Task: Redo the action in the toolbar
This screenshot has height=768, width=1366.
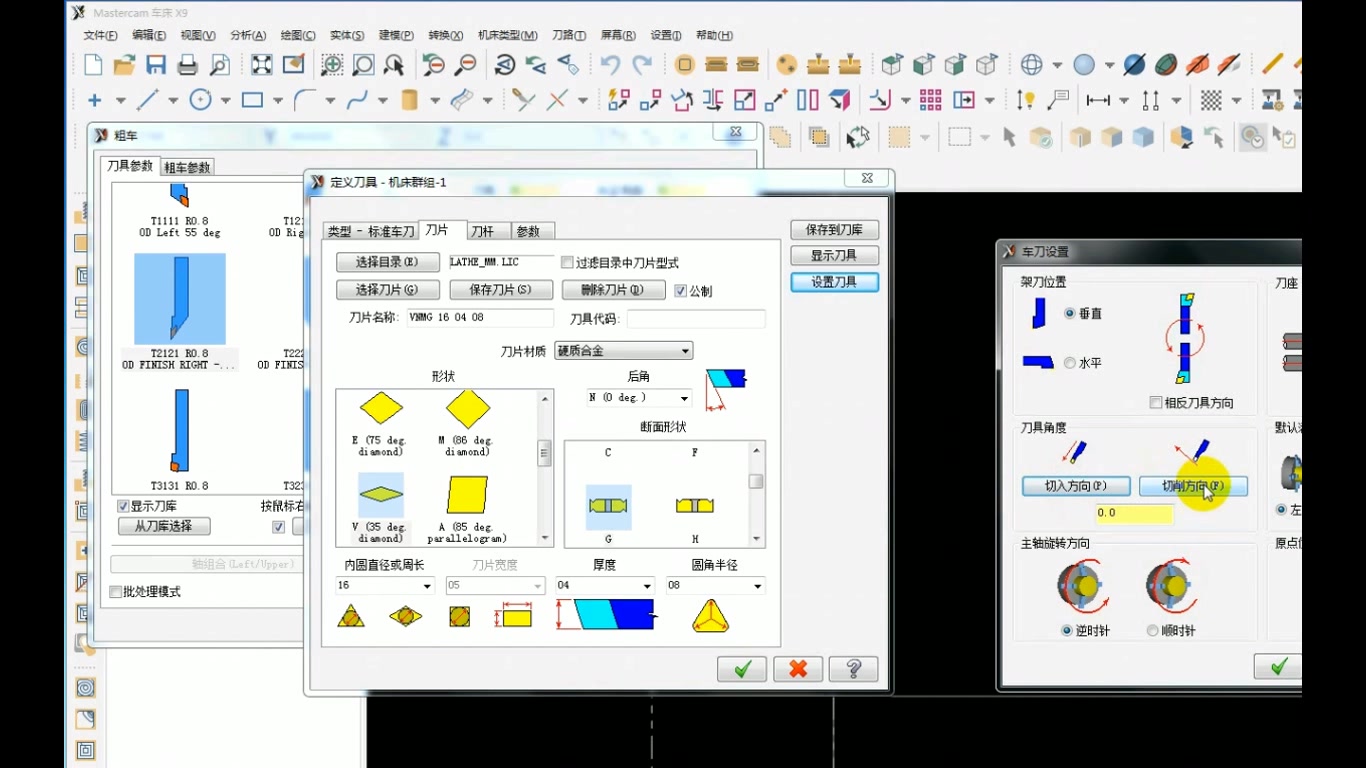Action: (642, 66)
